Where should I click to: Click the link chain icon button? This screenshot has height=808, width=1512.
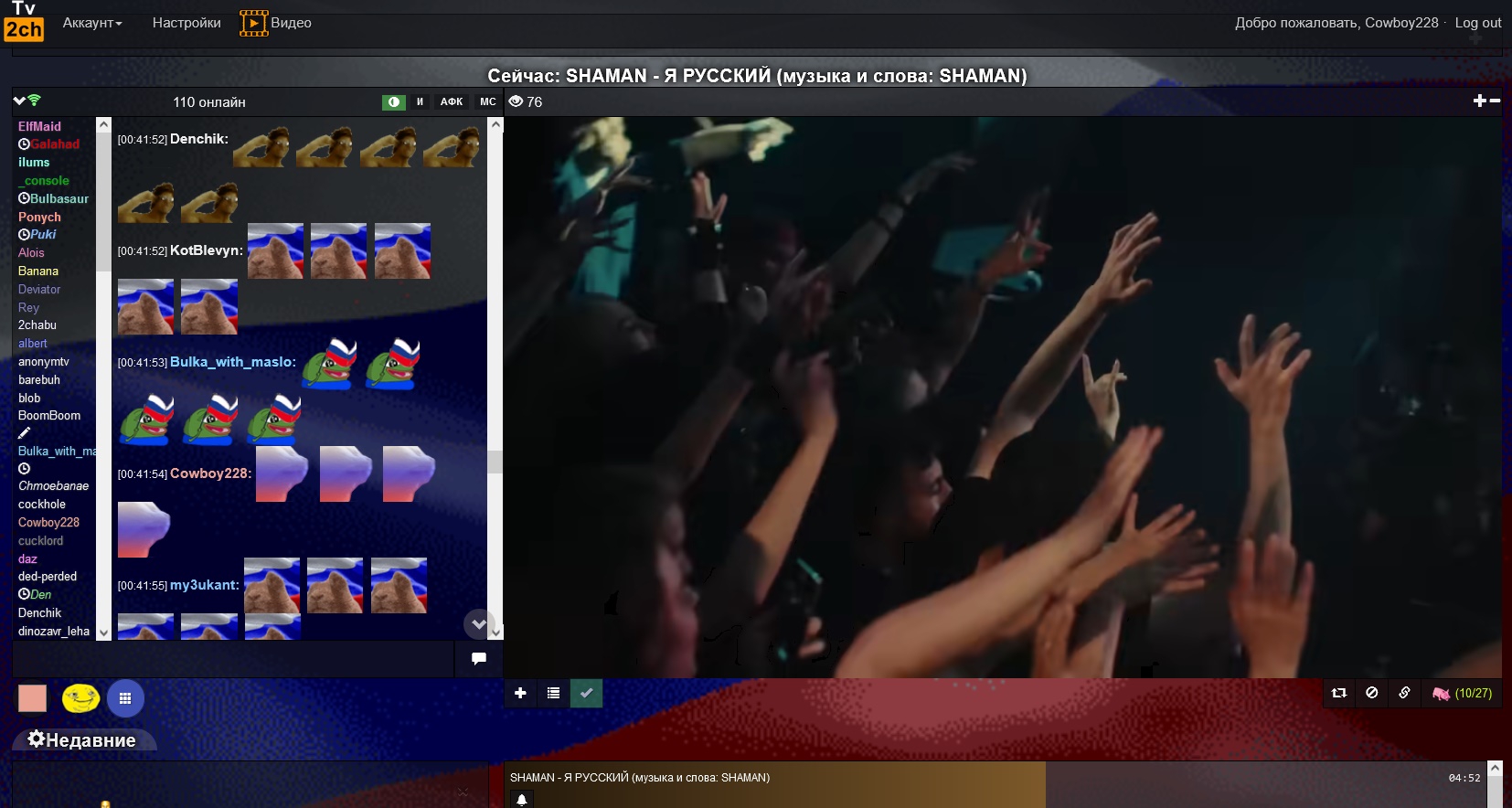pyautogui.click(x=1405, y=693)
